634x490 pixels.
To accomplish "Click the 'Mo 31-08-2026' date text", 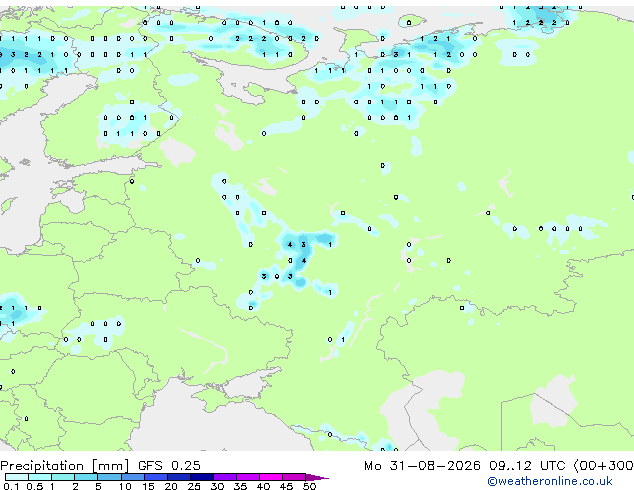I will (422, 466).
